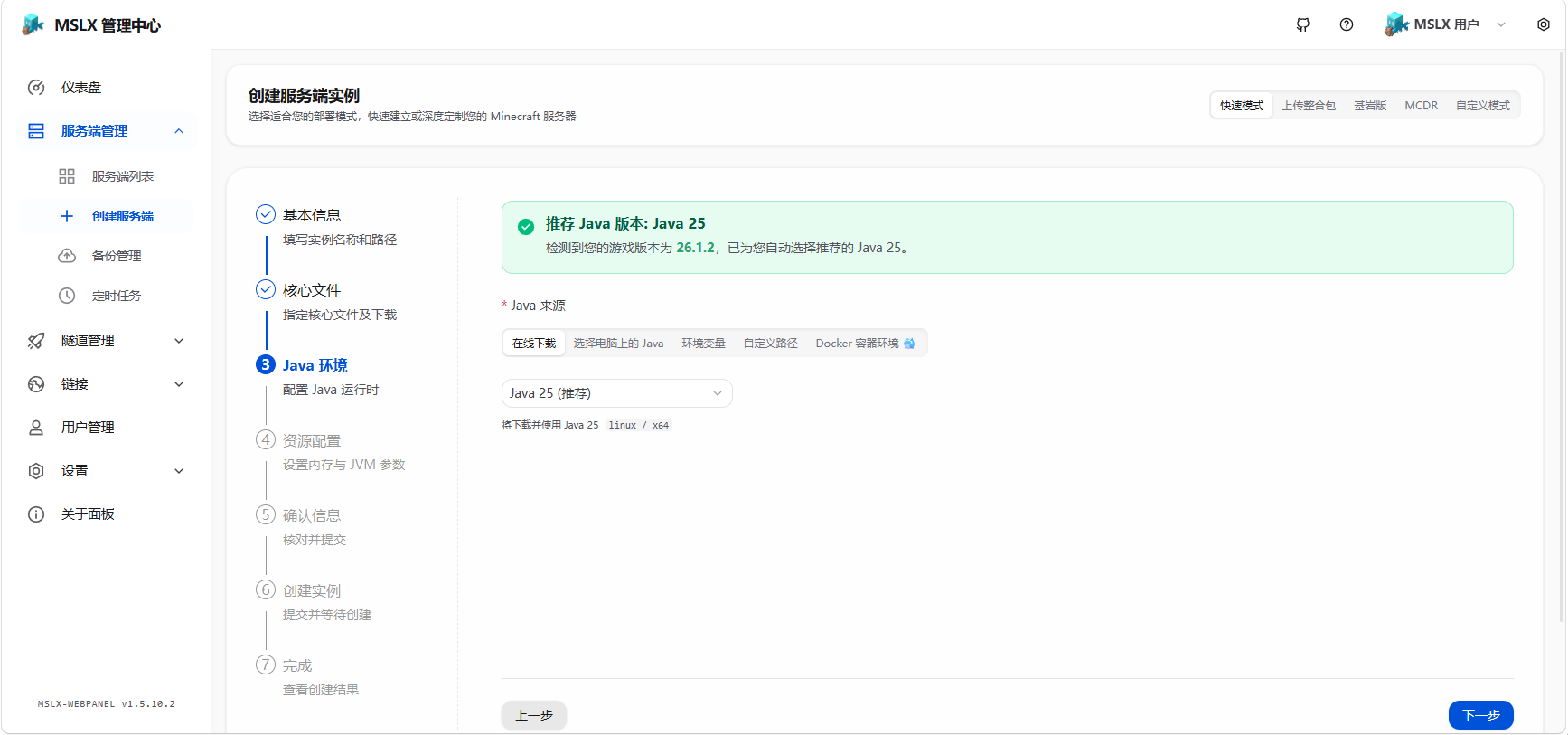Select 环境变量 Java source option
The width and height of the screenshot is (1568, 735).
click(703, 344)
